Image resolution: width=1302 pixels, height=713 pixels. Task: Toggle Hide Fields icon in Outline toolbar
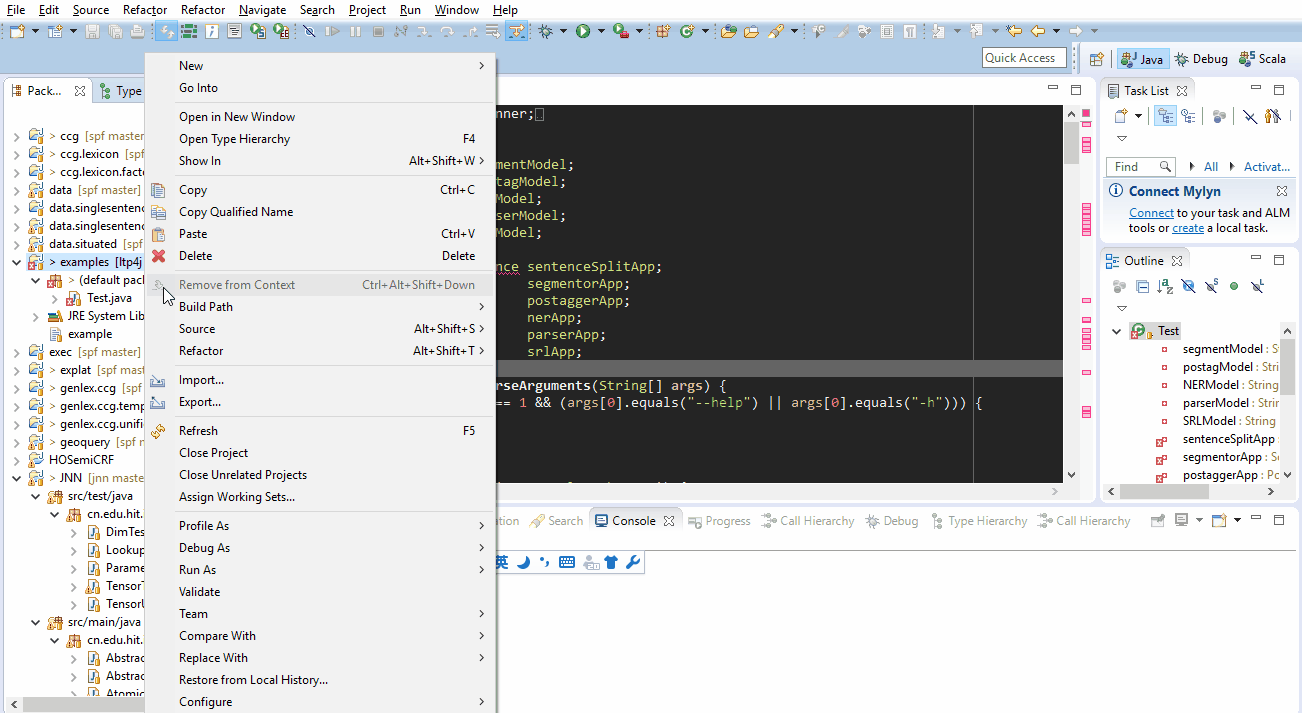(x=1188, y=287)
